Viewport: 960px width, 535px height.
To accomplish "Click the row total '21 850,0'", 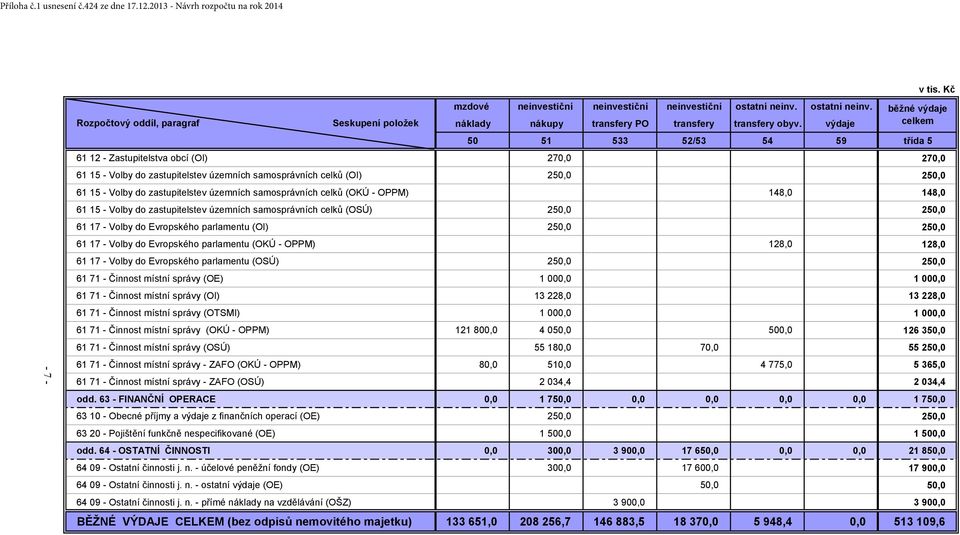I will (927, 451).
